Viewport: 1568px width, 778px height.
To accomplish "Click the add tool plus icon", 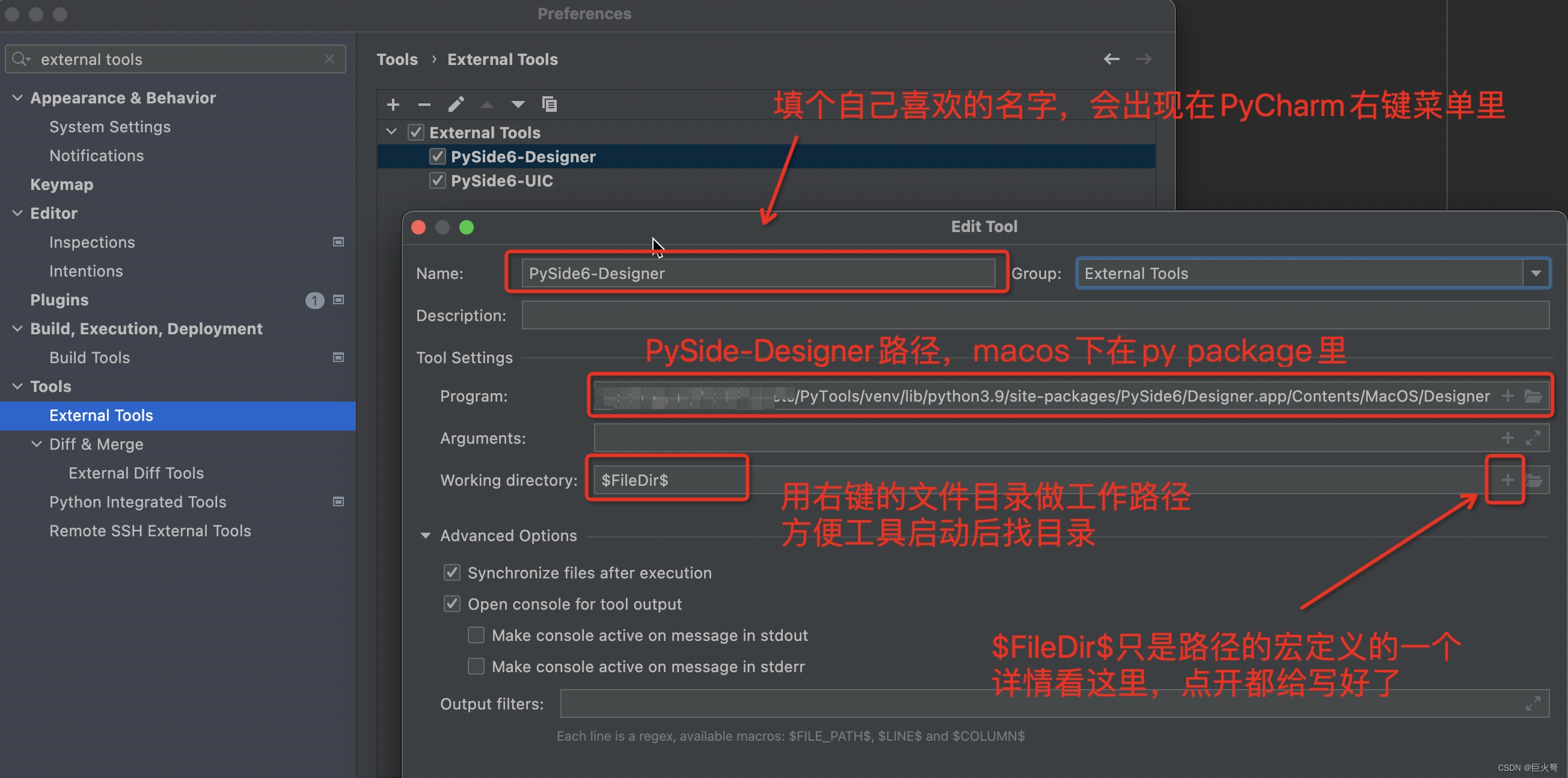I will 393,105.
